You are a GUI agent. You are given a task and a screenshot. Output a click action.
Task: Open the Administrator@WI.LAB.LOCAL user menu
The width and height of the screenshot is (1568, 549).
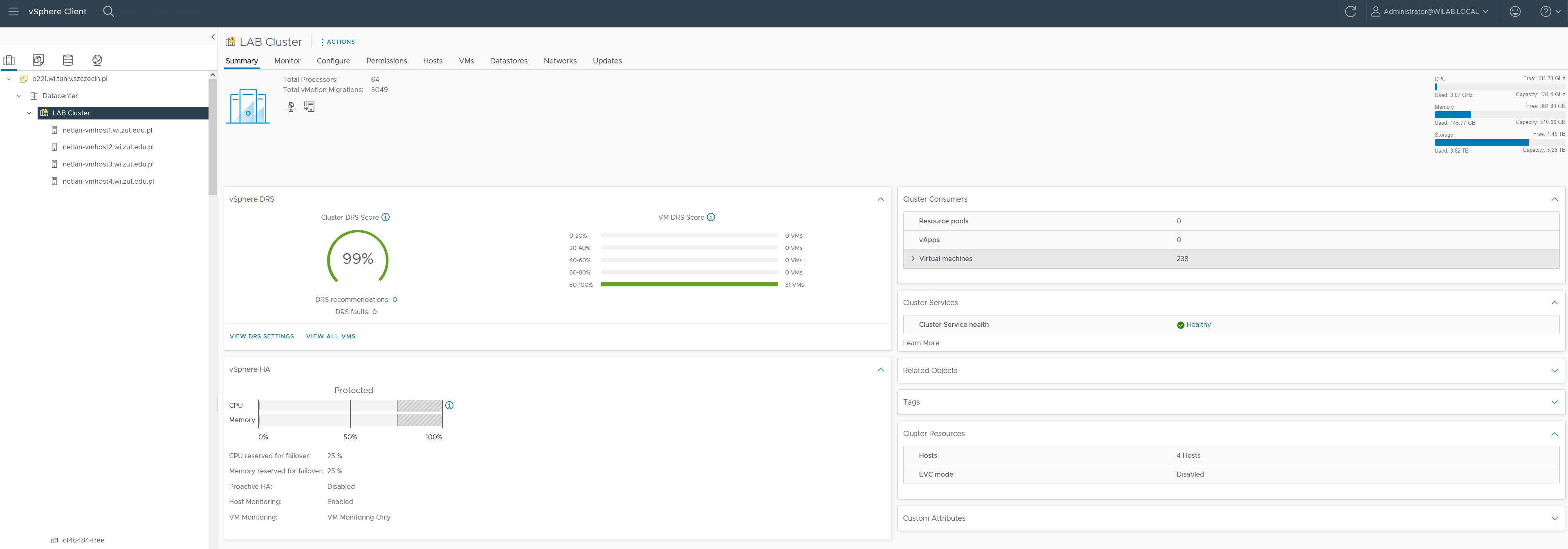coord(1430,11)
